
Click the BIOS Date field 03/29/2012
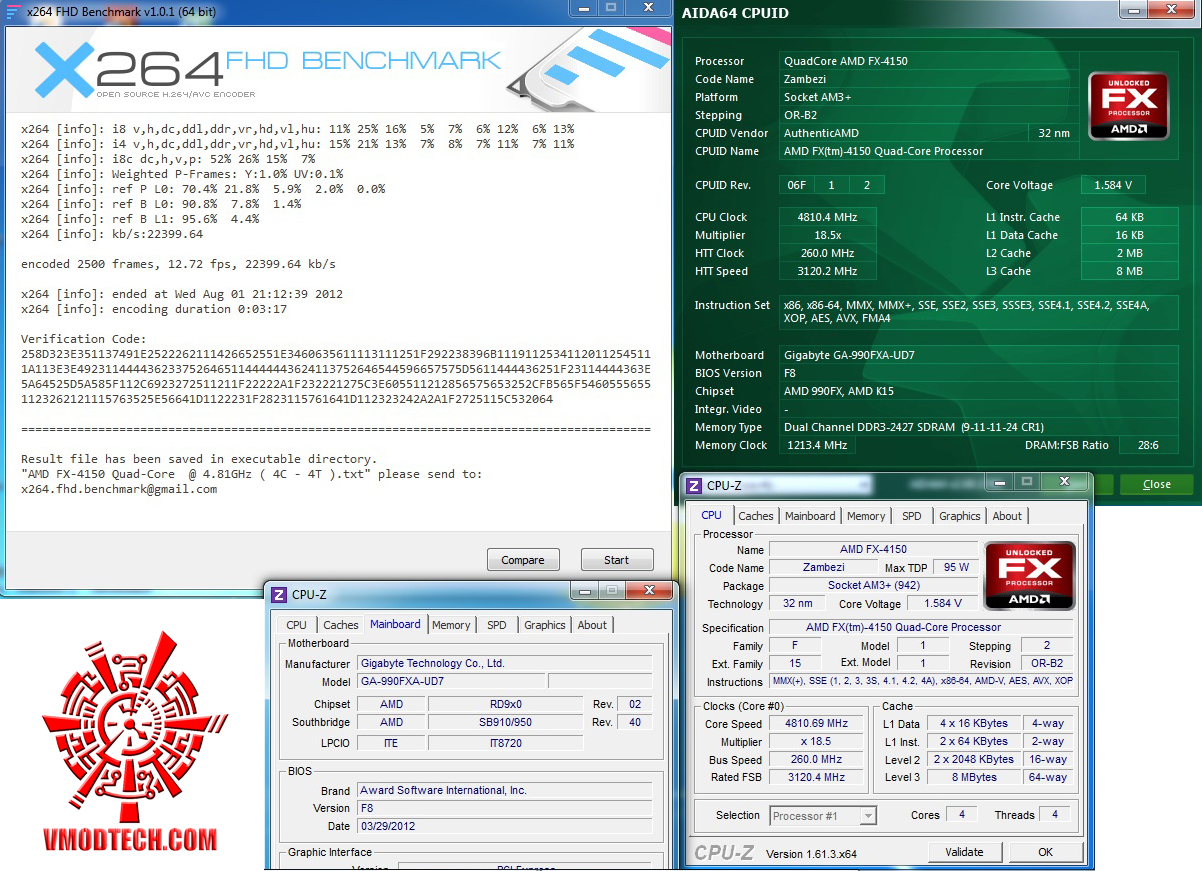tap(505, 826)
